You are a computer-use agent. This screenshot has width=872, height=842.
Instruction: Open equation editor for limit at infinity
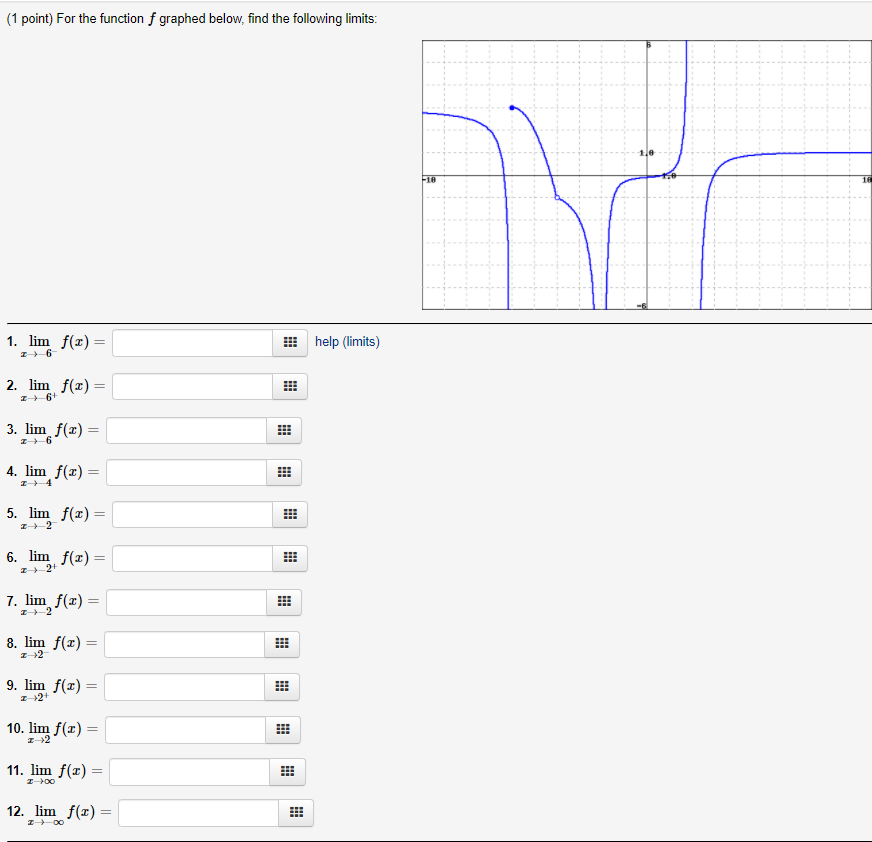tap(288, 771)
